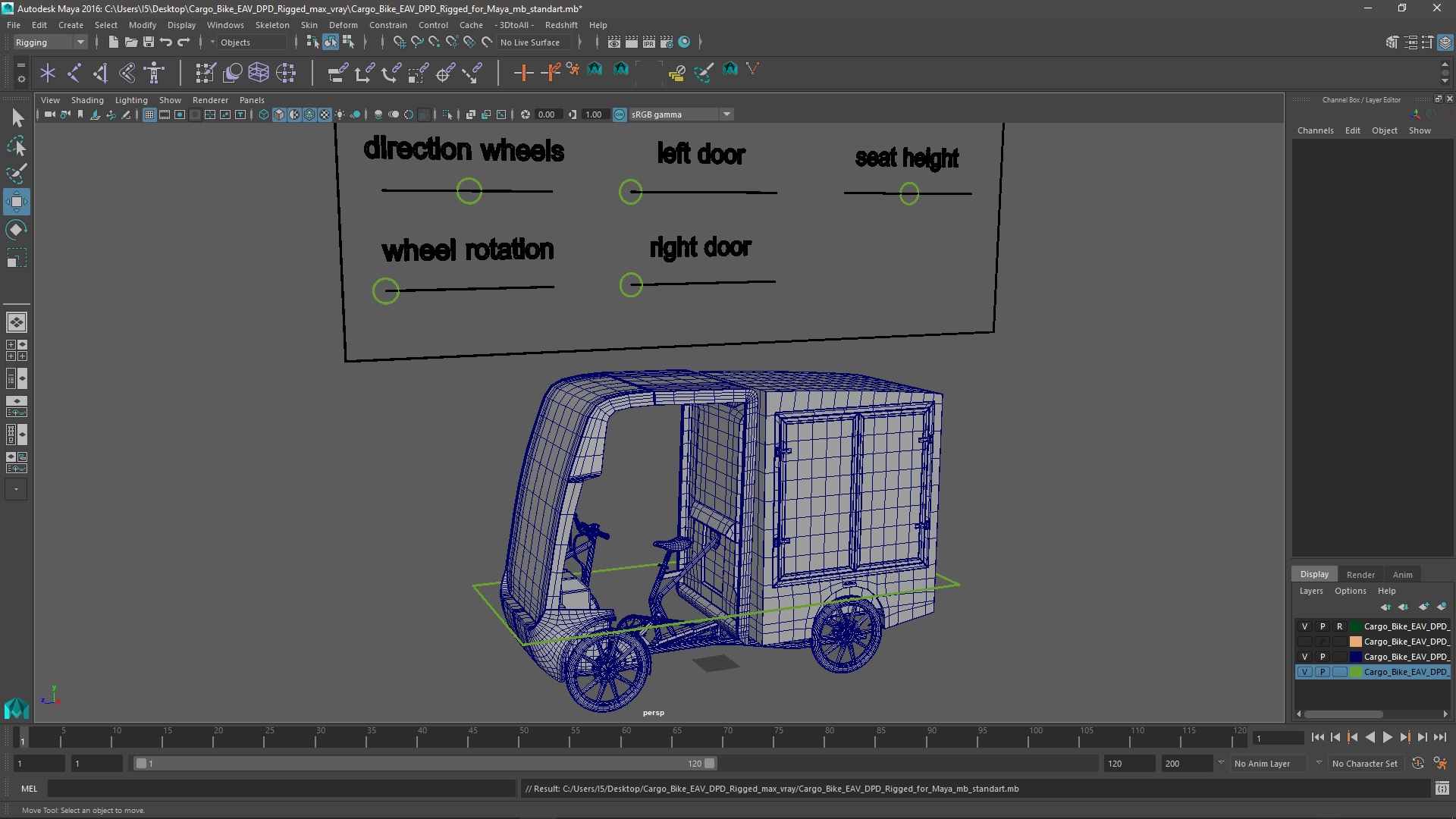Open the Channels menu in Channel Box
The height and width of the screenshot is (819, 1456).
click(x=1315, y=130)
